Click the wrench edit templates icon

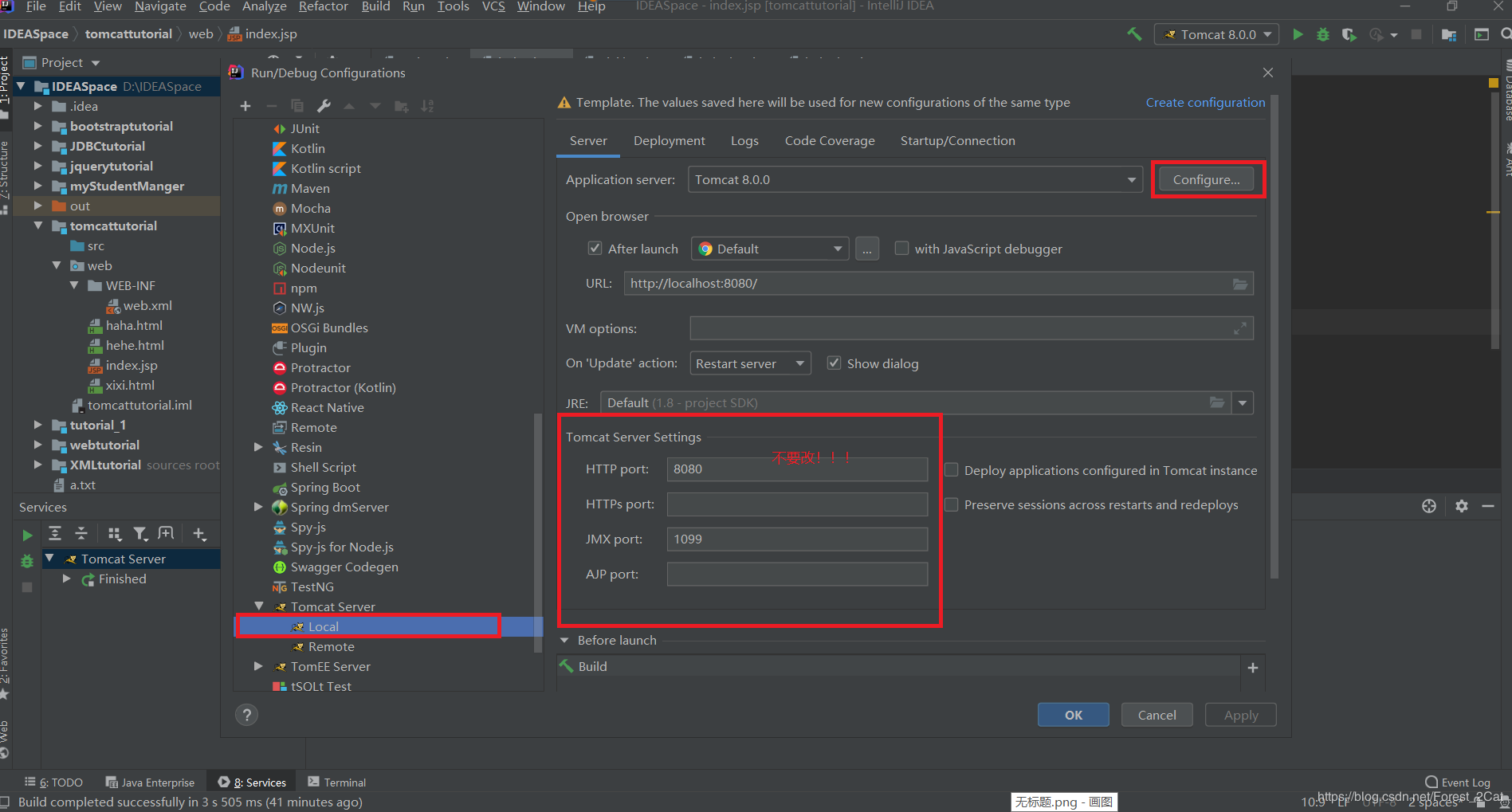pyautogui.click(x=324, y=106)
